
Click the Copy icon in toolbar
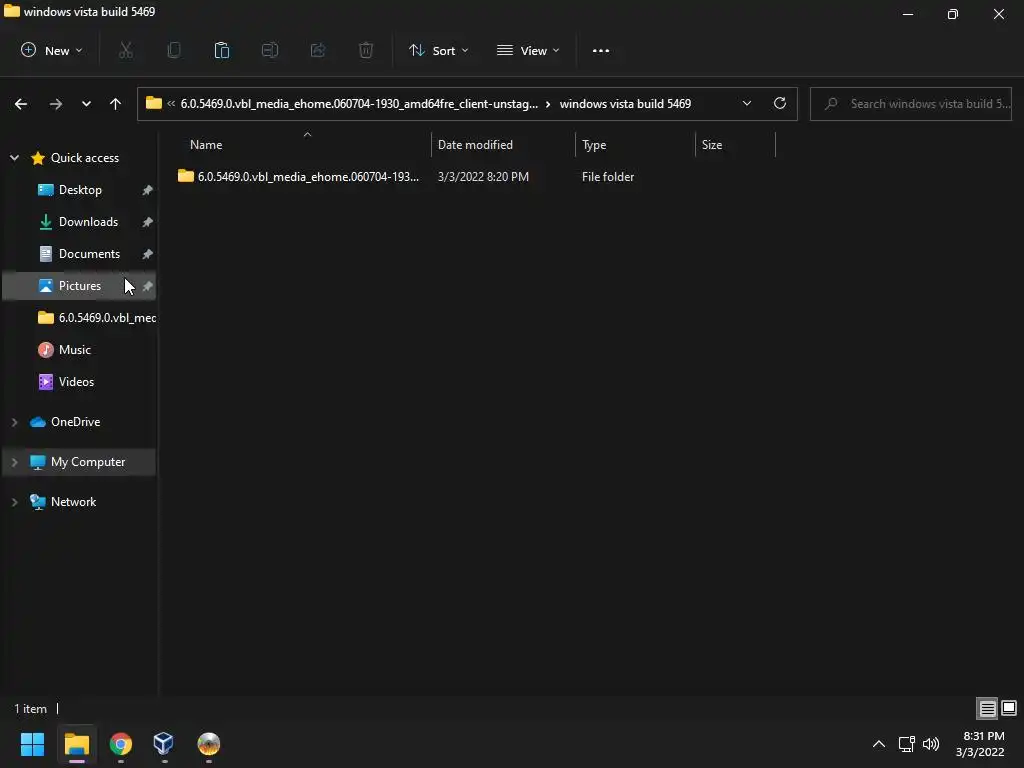[x=174, y=50]
